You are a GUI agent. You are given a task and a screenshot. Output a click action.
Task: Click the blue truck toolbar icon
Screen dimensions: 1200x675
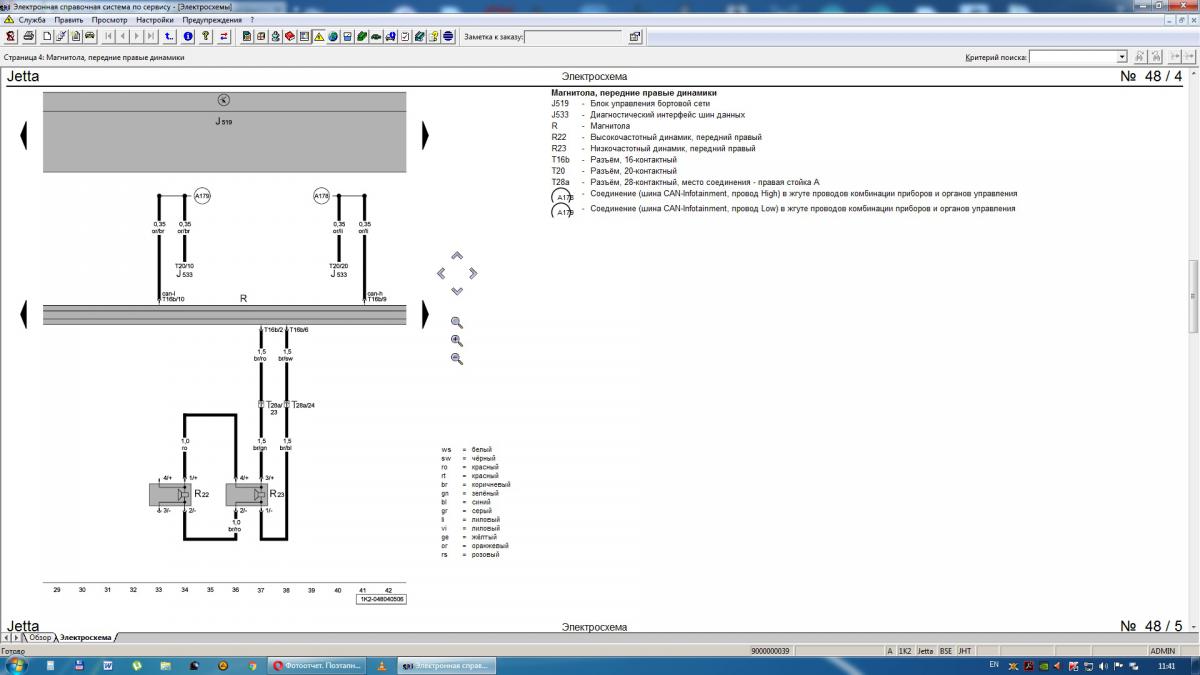[389, 37]
